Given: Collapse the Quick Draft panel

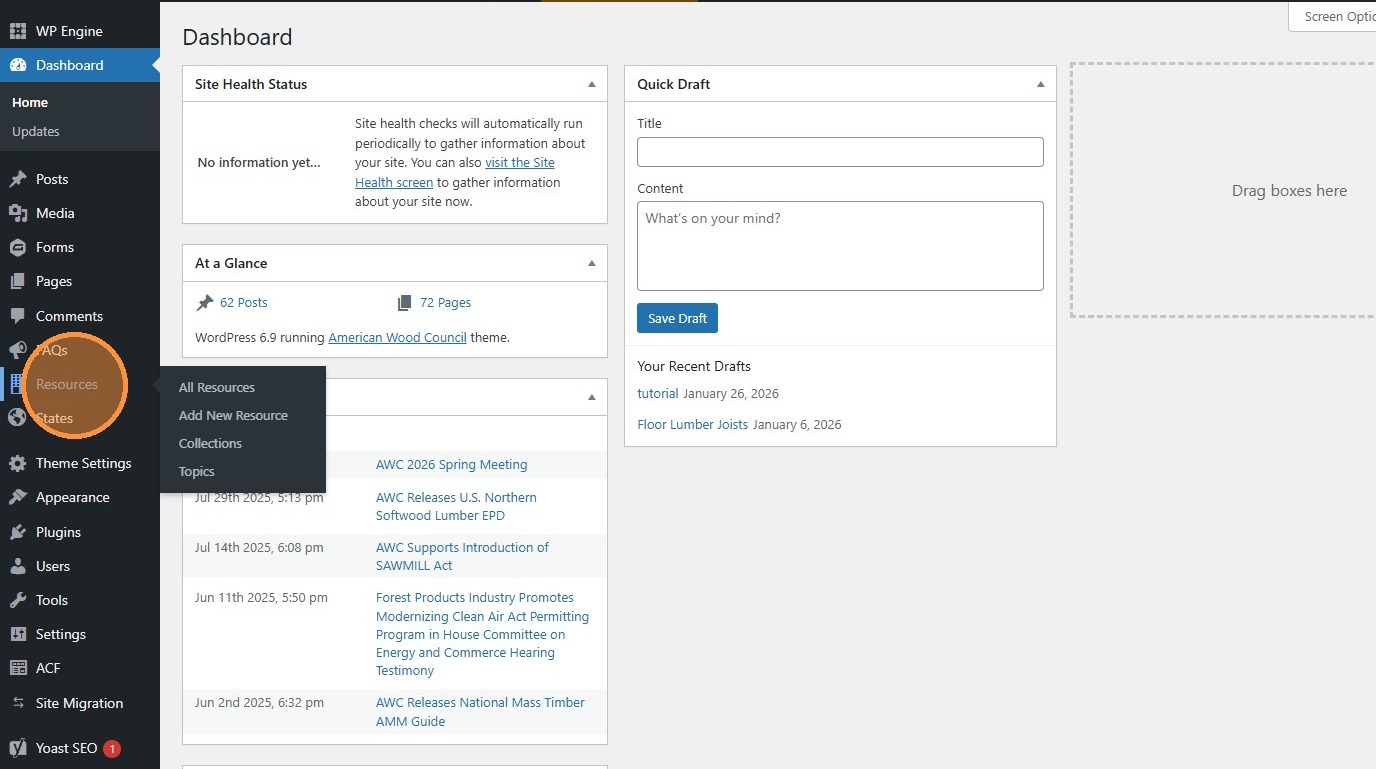Looking at the screenshot, I should (1040, 84).
